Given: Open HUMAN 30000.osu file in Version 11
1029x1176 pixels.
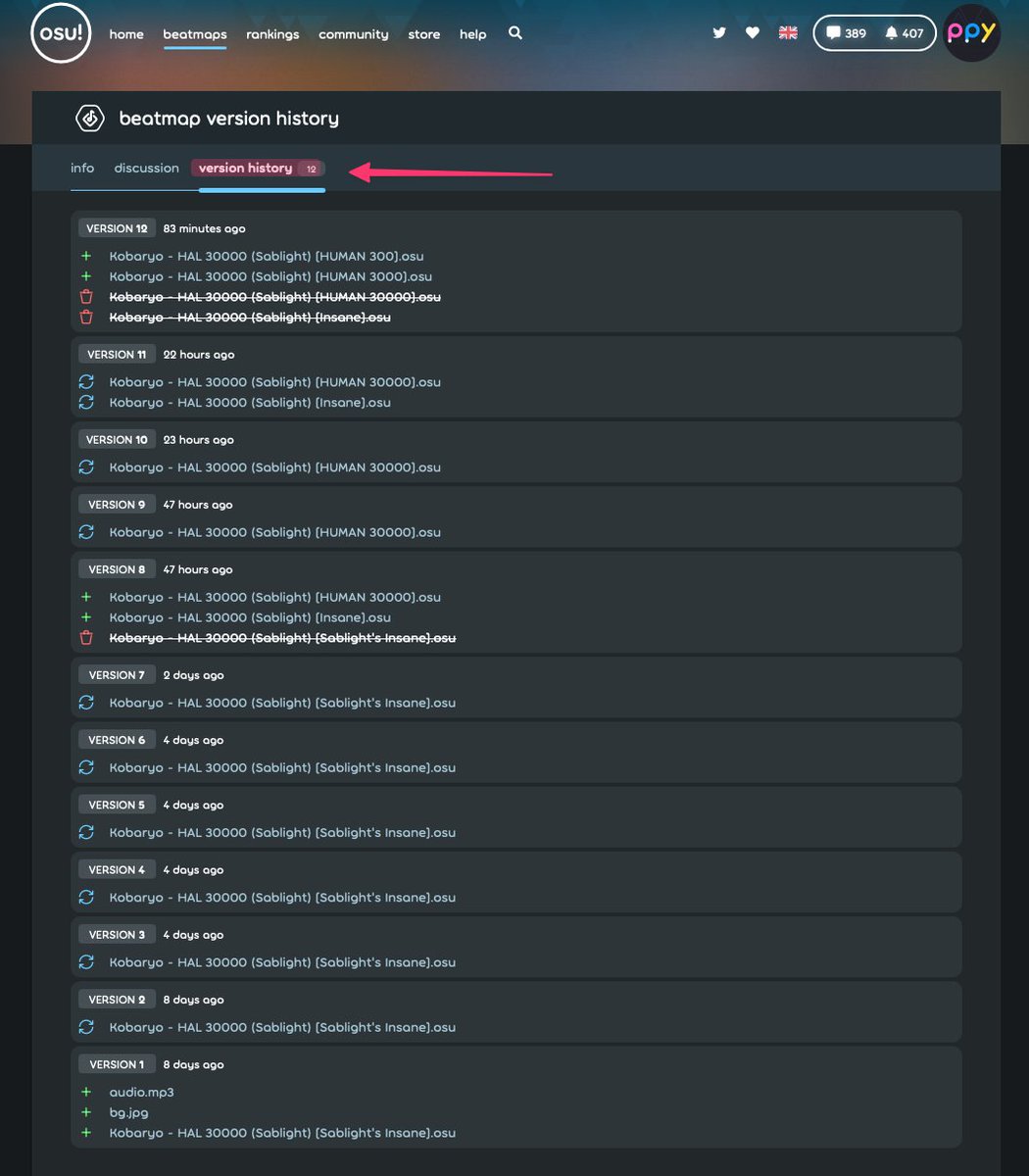Looking at the screenshot, I should pos(275,381).
